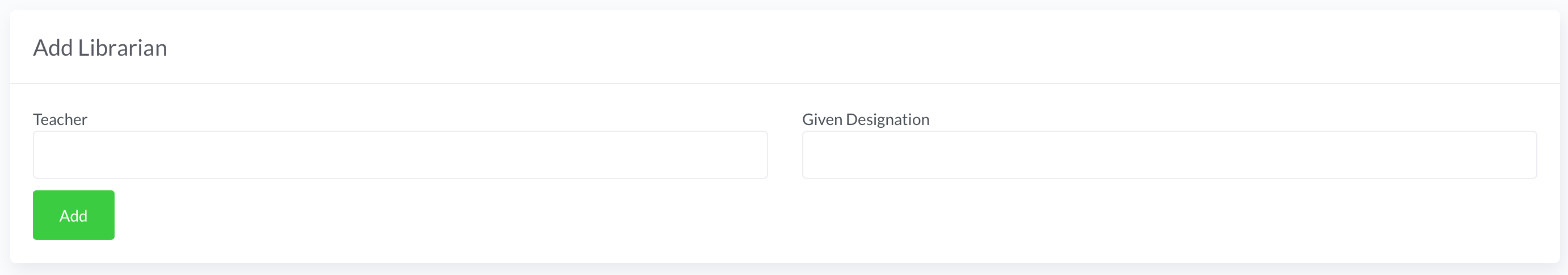
Task: Click the green Add button
Action: point(74,215)
